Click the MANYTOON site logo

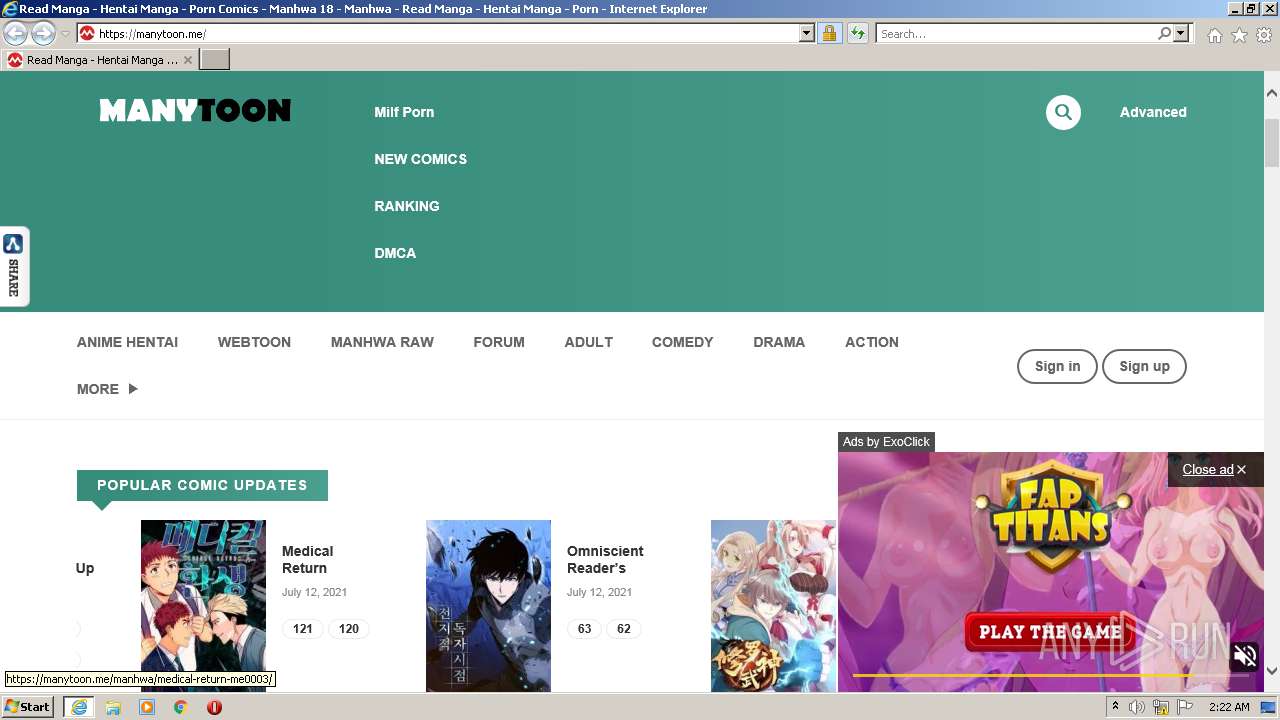point(195,110)
